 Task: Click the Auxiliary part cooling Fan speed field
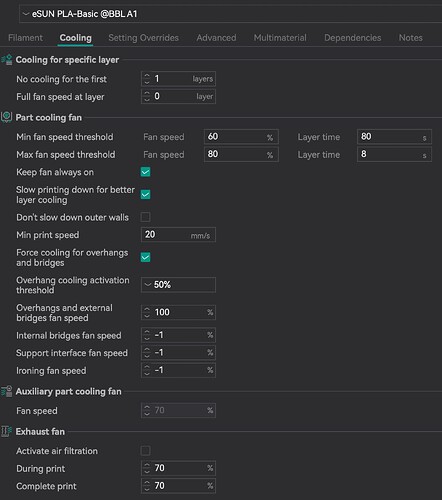[x=178, y=410]
